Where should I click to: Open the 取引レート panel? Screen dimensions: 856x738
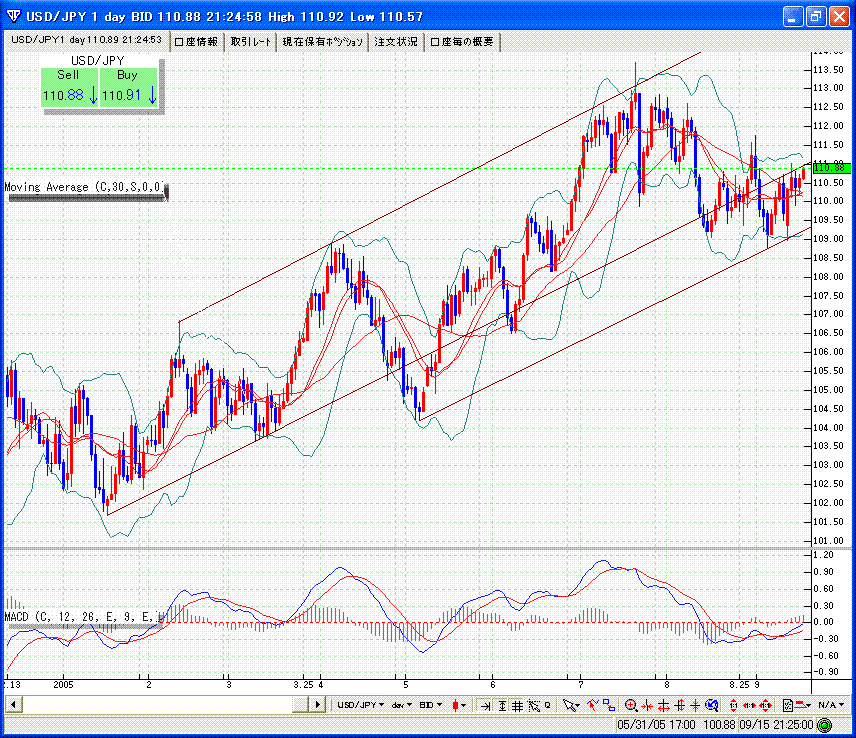250,41
